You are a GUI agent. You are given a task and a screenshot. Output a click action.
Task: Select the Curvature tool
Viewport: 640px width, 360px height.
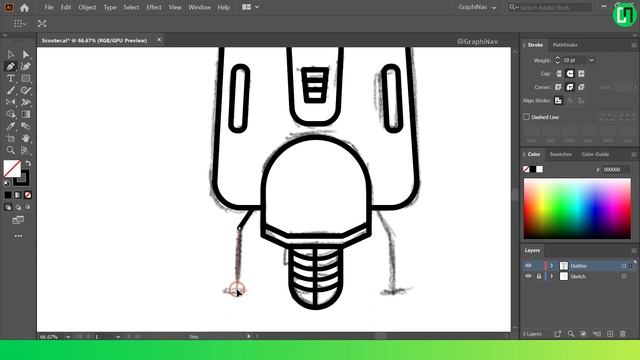pos(26,67)
